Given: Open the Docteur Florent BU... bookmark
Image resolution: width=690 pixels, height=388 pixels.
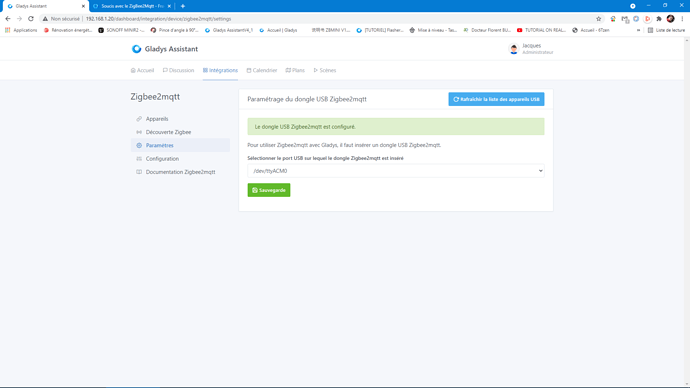Looking at the screenshot, I should (487, 30).
